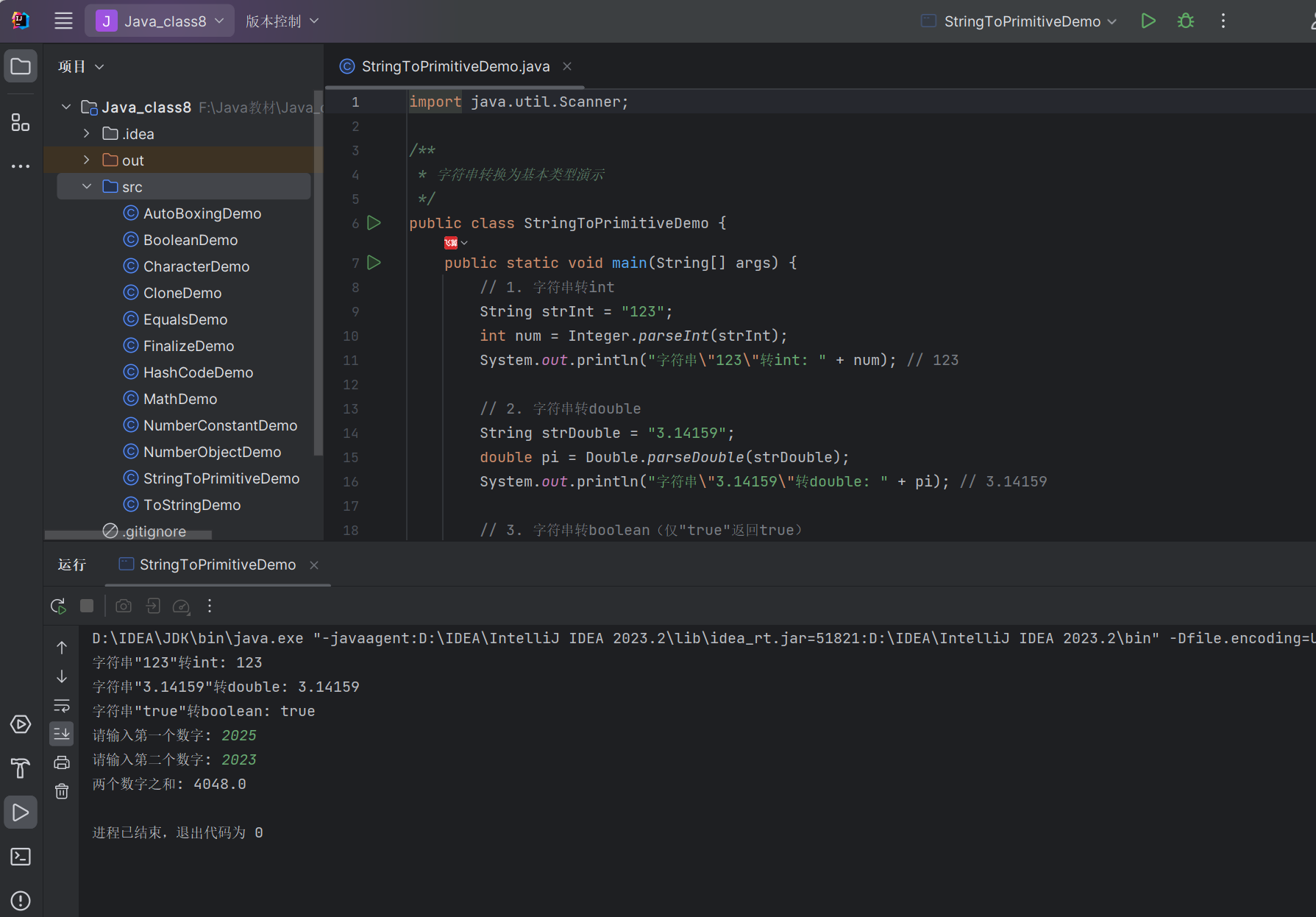Image resolution: width=1316 pixels, height=917 pixels.
Task: Open the Structure tool window icon
Action: [21, 122]
